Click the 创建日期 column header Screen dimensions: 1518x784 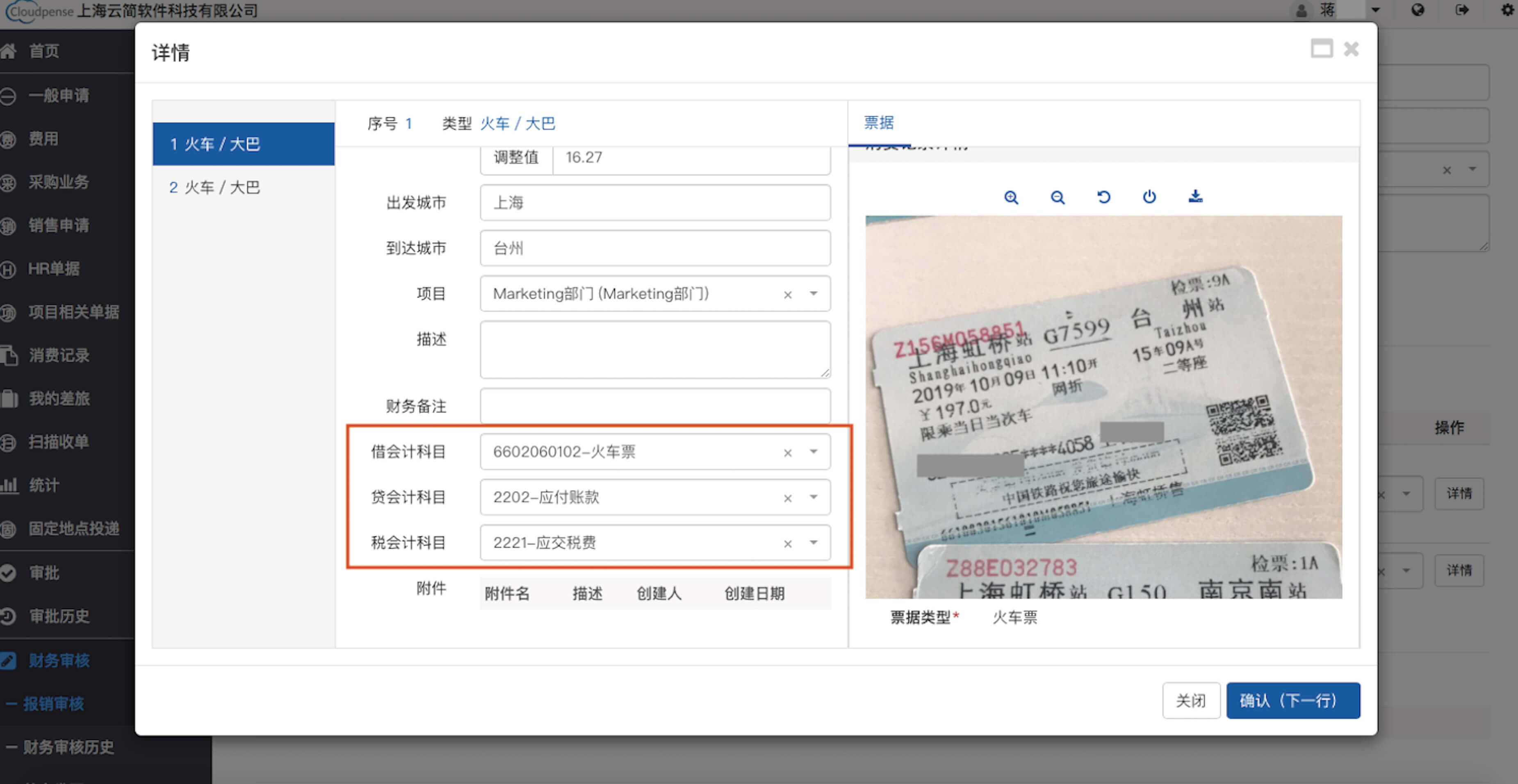754,594
